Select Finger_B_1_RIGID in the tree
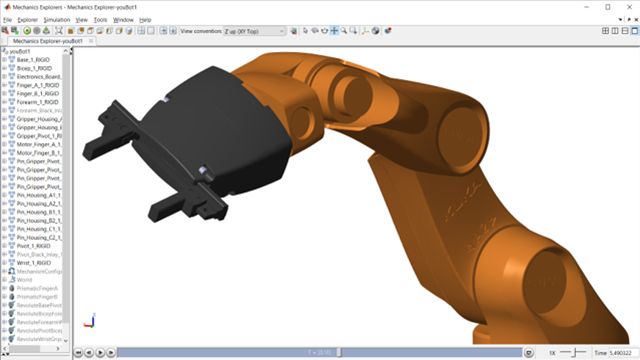This screenshot has width=640, height=360. (x=38, y=93)
